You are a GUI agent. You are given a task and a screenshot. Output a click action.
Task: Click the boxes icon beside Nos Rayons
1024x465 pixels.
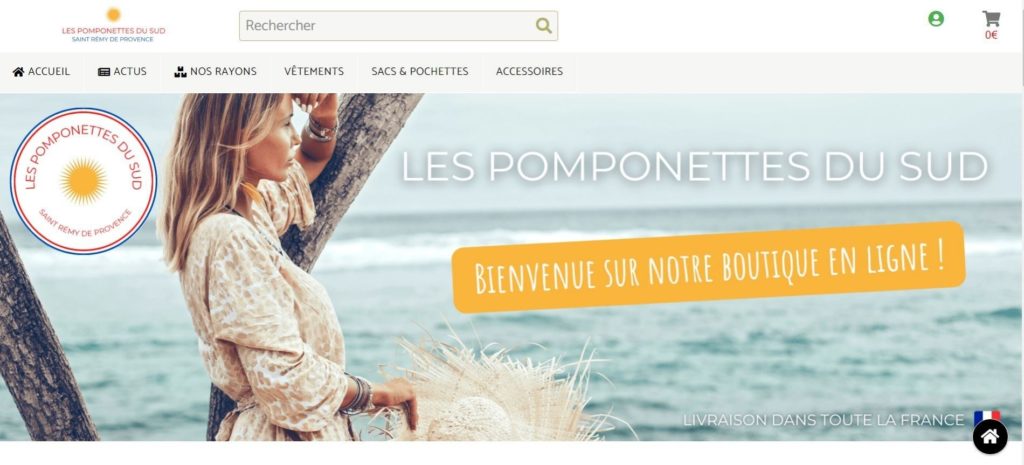pos(180,72)
